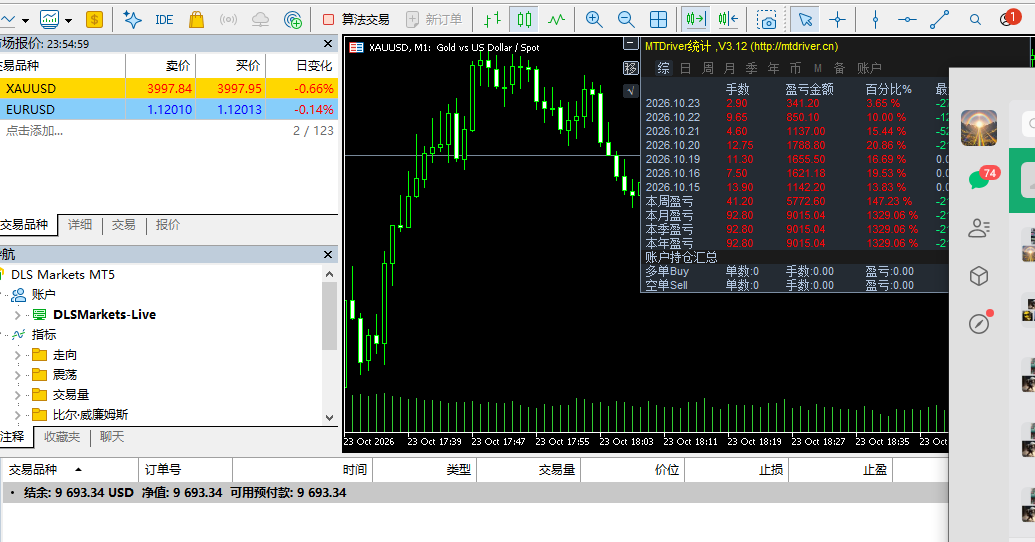Expand the DLSMarkets-Live account node
This screenshot has height=542, width=1035.
click(17, 315)
